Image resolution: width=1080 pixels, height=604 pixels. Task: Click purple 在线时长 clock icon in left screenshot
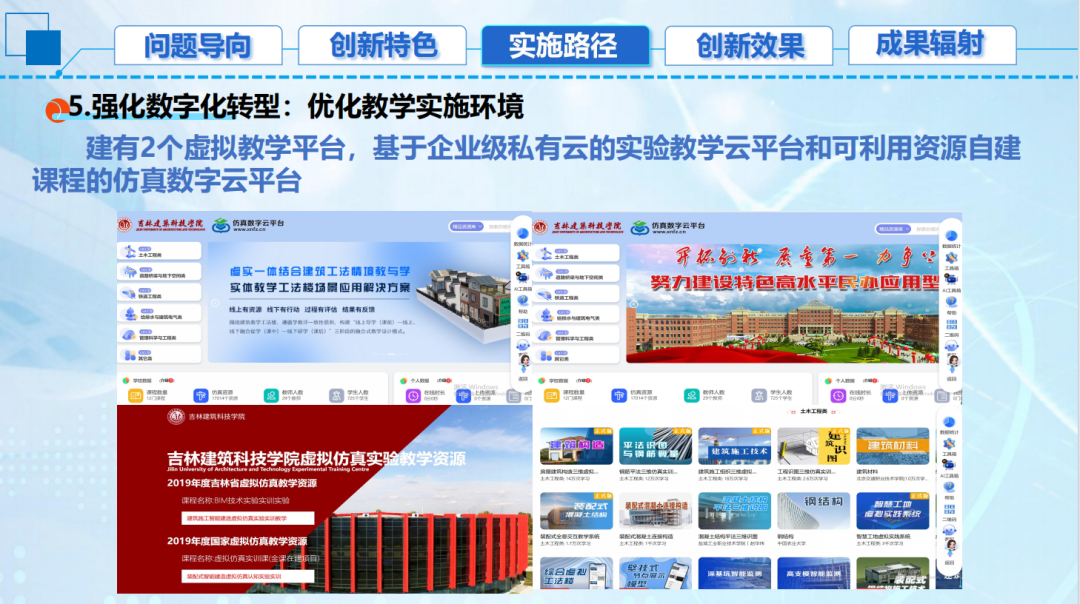[x=413, y=395]
